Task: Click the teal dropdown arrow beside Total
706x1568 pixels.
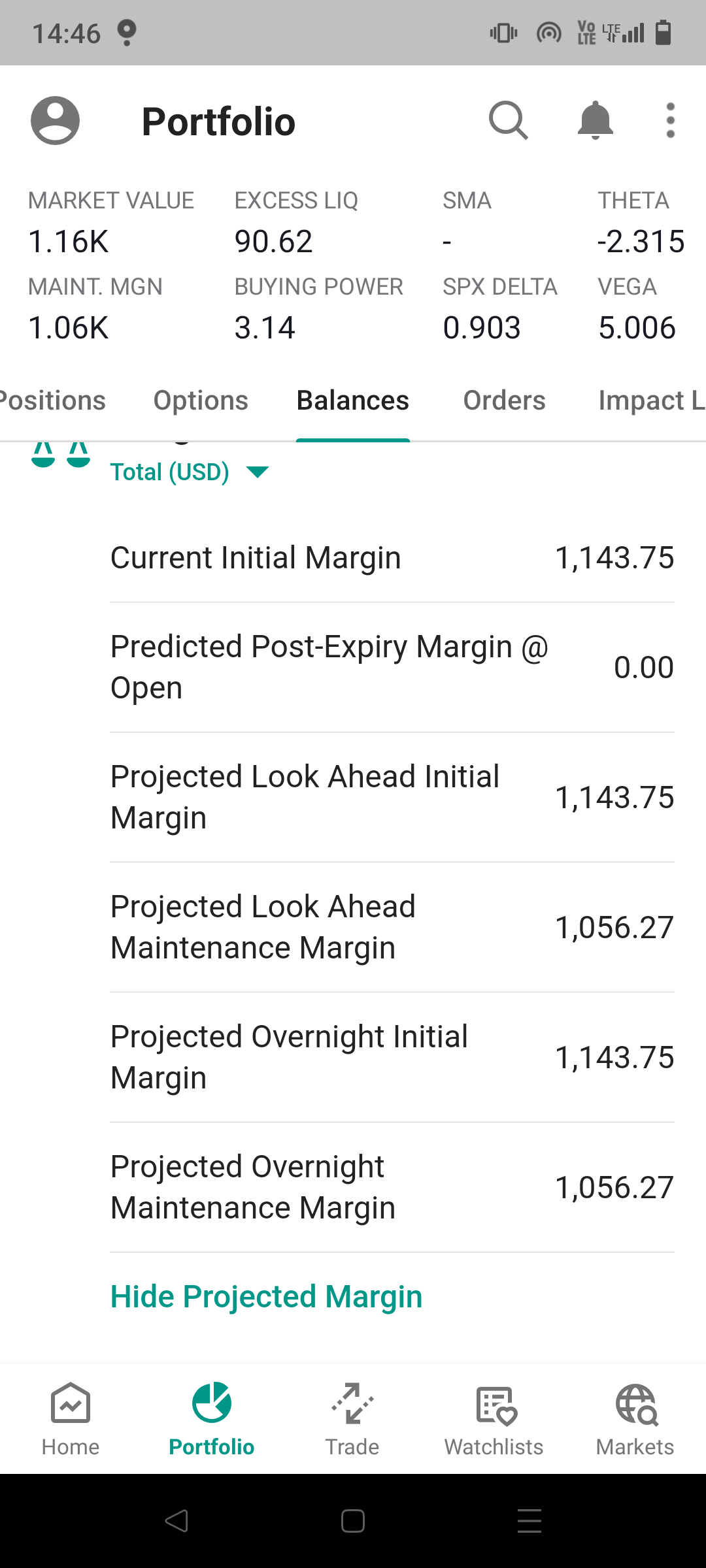Action: [x=258, y=472]
